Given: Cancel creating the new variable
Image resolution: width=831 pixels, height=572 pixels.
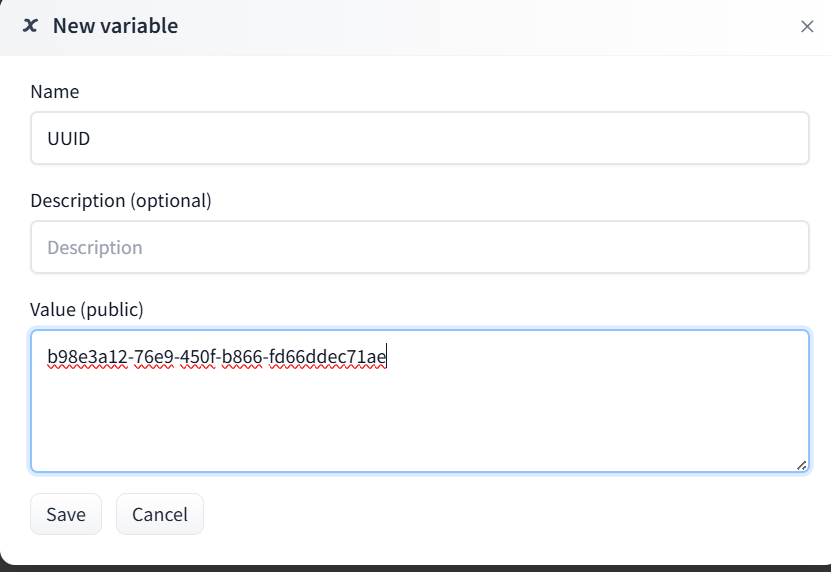Looking at the screenshot, I should (x=160, y=515).
